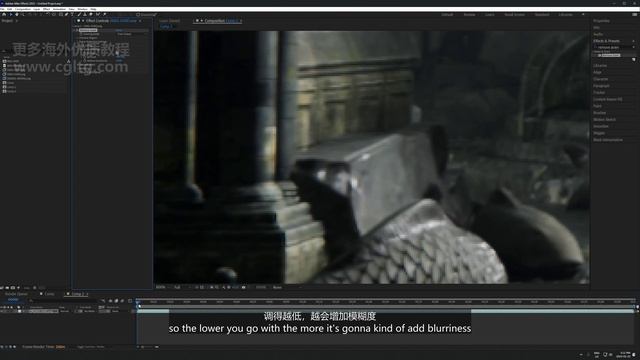
Task: Switch to the Review workspace
Action: pyautogui.click(x=469, y=15)
